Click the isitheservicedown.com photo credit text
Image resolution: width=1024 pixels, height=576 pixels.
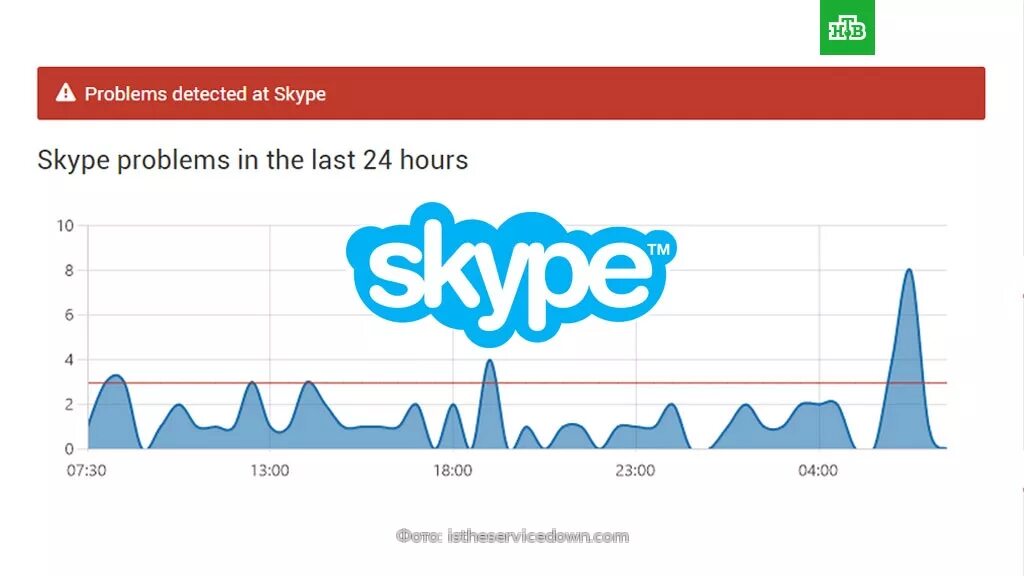(x=513, y=536)
